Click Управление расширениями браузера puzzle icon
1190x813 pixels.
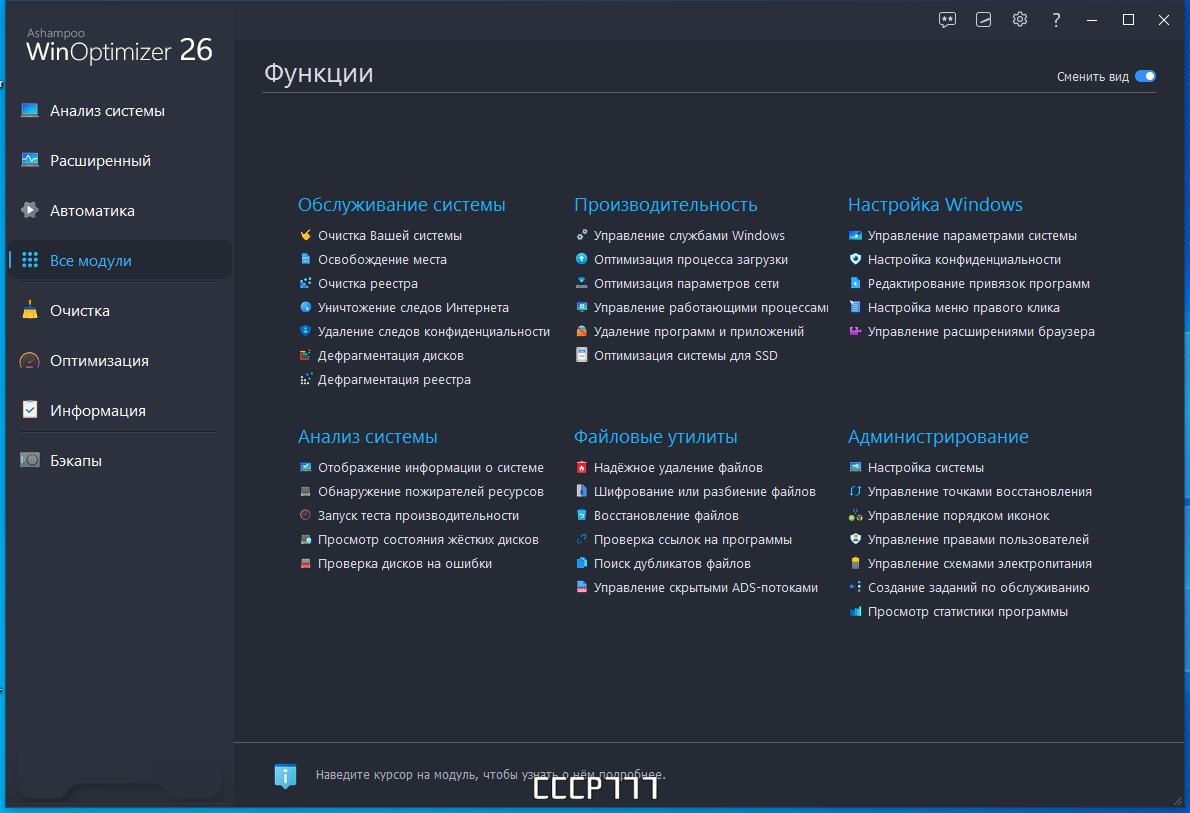point(855,331)
